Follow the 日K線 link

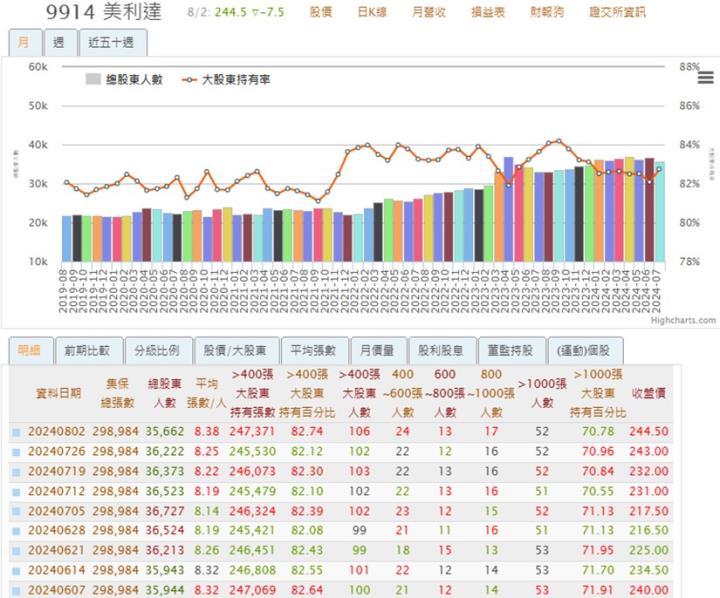click(x=372, y=12)
